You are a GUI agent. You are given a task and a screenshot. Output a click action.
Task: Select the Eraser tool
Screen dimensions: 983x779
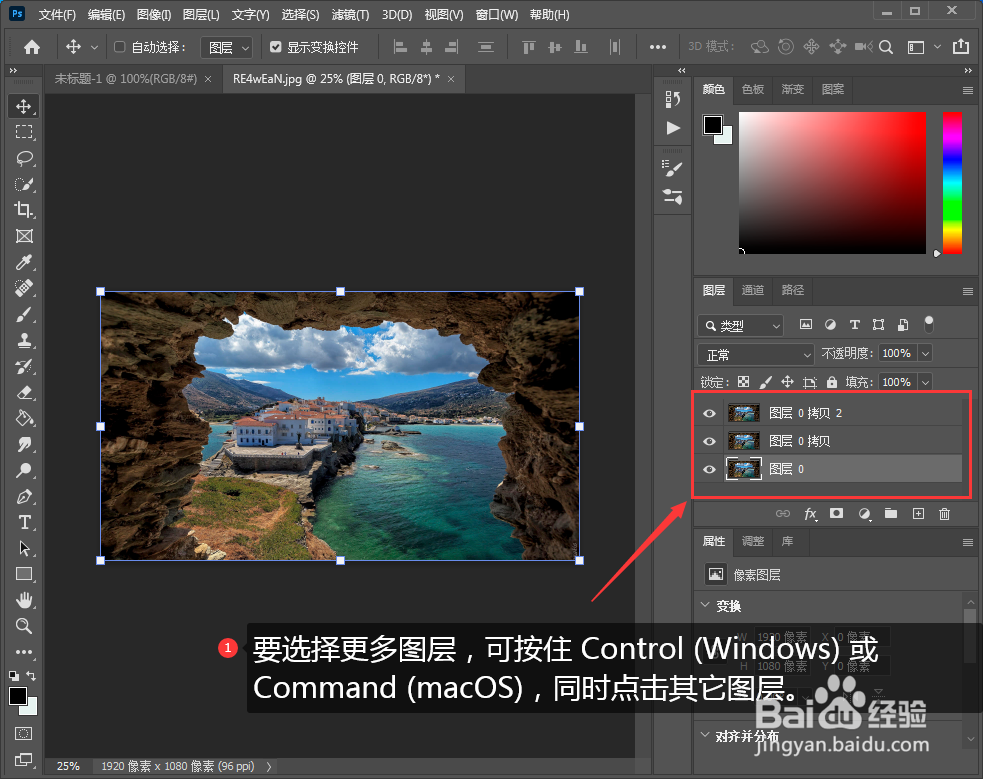[x=24, y=392]
